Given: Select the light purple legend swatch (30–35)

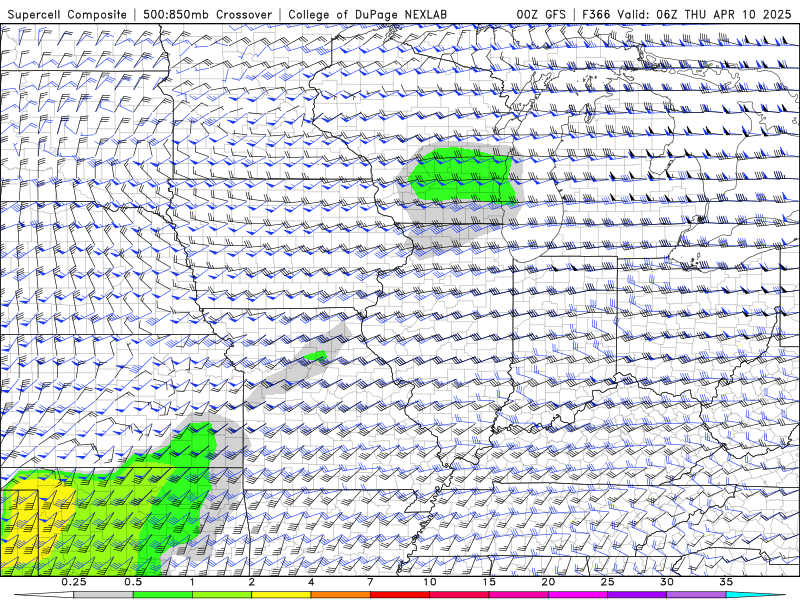Looking at the screenshot, I should (696, 595).
